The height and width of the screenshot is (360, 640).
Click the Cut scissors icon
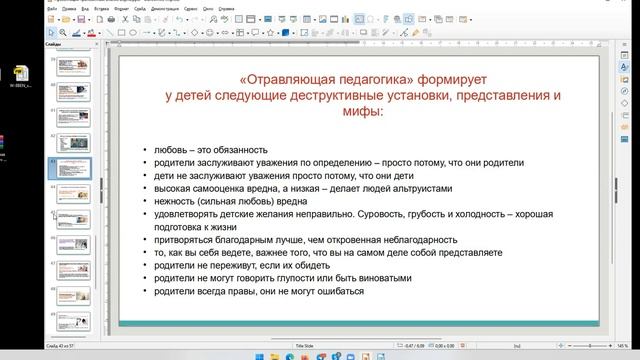point(125,19)
